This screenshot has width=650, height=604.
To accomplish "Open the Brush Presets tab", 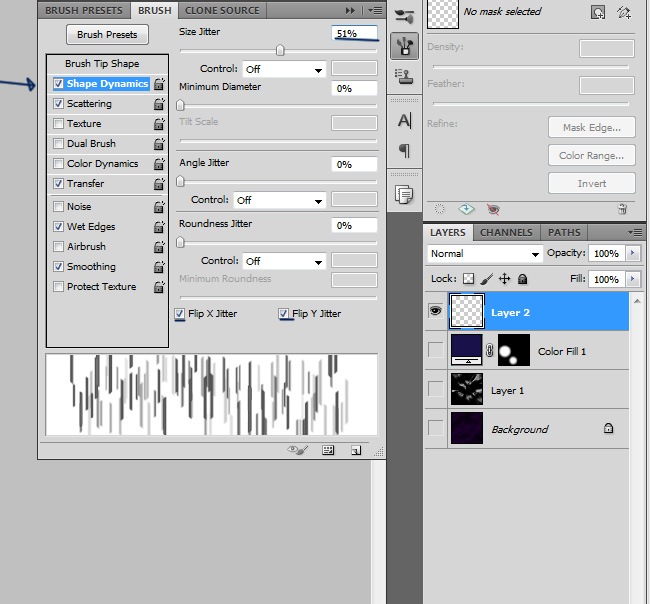I will (x=84, y=10).
